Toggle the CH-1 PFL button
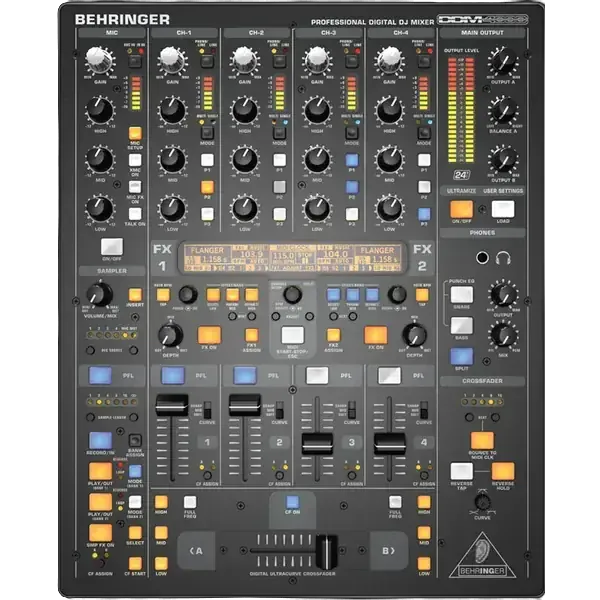This screenshot has width=600, height=600. 173,375
